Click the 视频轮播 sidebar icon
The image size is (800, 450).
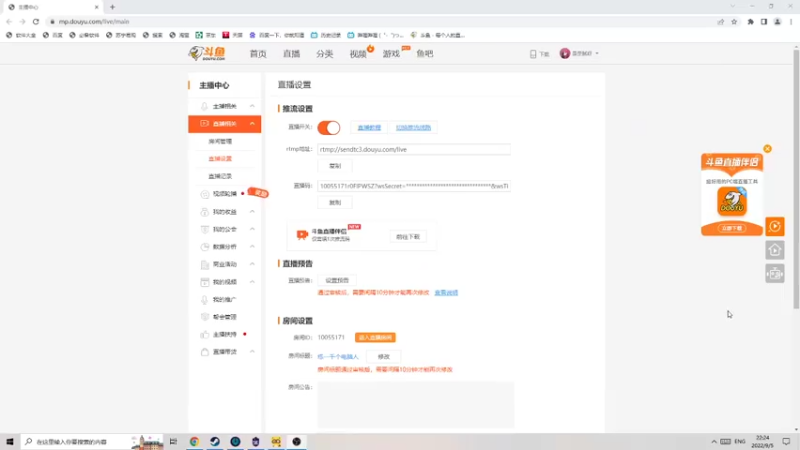tap(205, 194)
